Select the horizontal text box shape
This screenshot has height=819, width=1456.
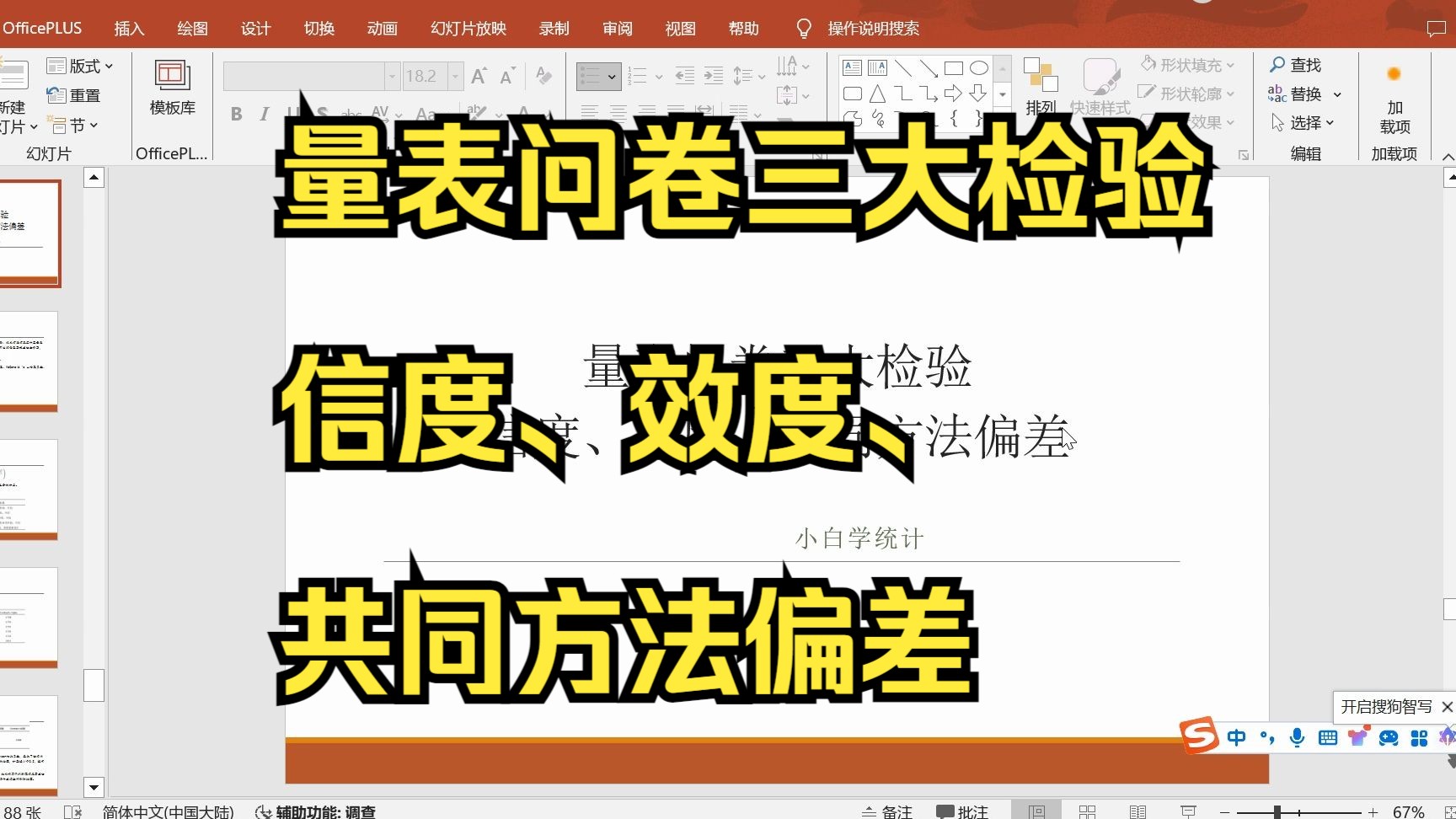click(853, 68)
